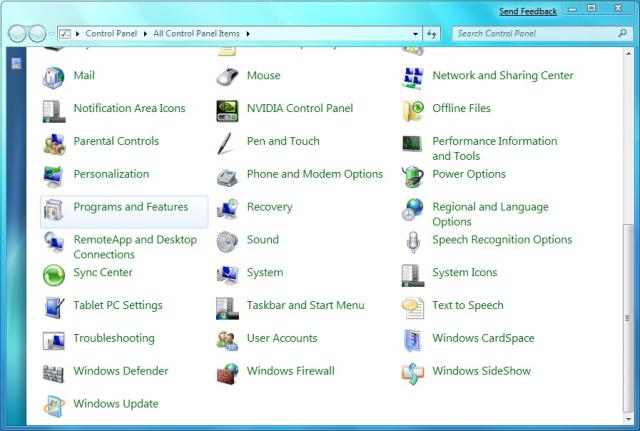Viewport: 640px width, 431px height.
Task: Open the Windows Firewall text link
Action: pos(291,371)
